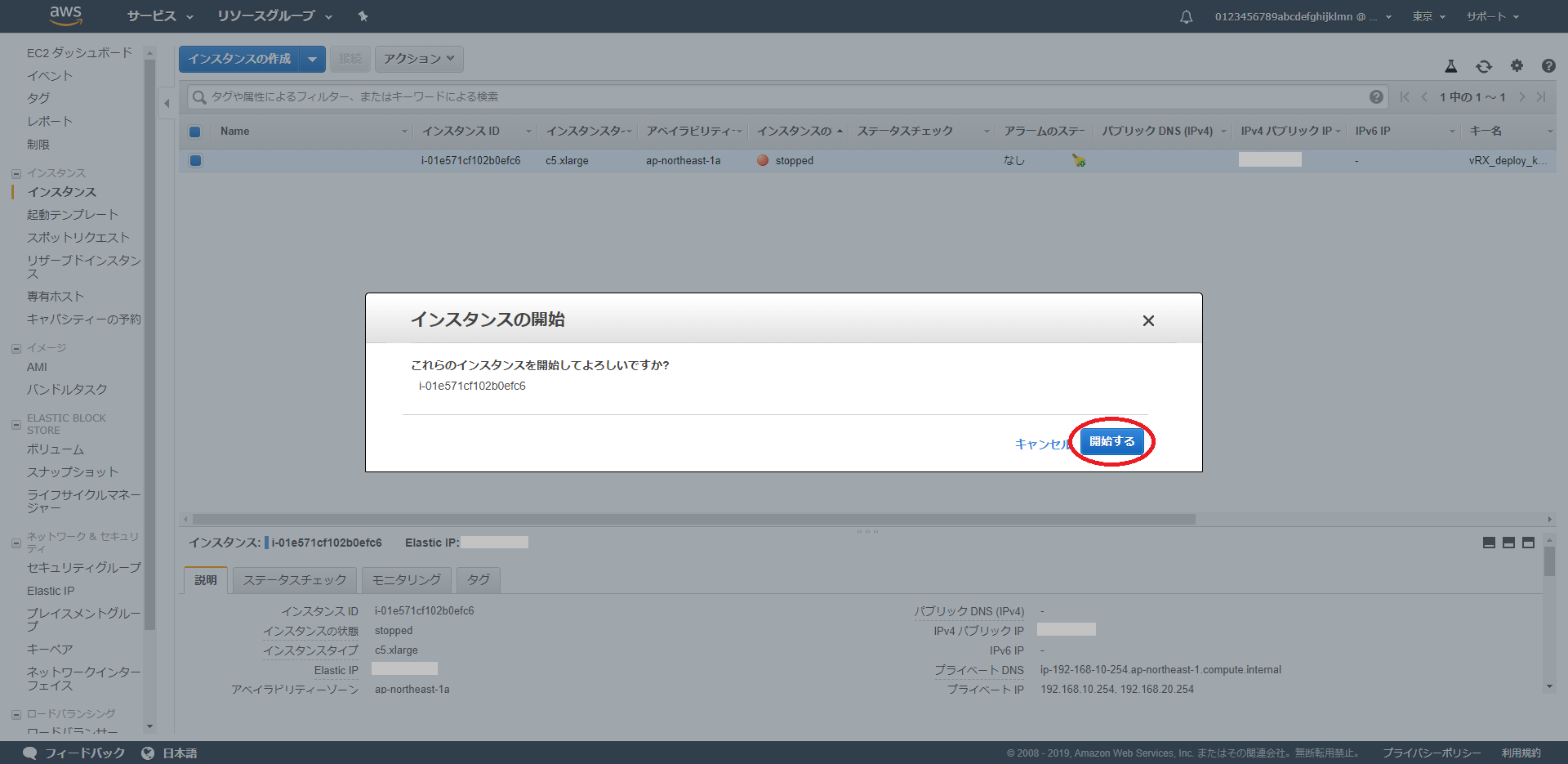
Task: Open the サービス menu
Action: [160, 16]
